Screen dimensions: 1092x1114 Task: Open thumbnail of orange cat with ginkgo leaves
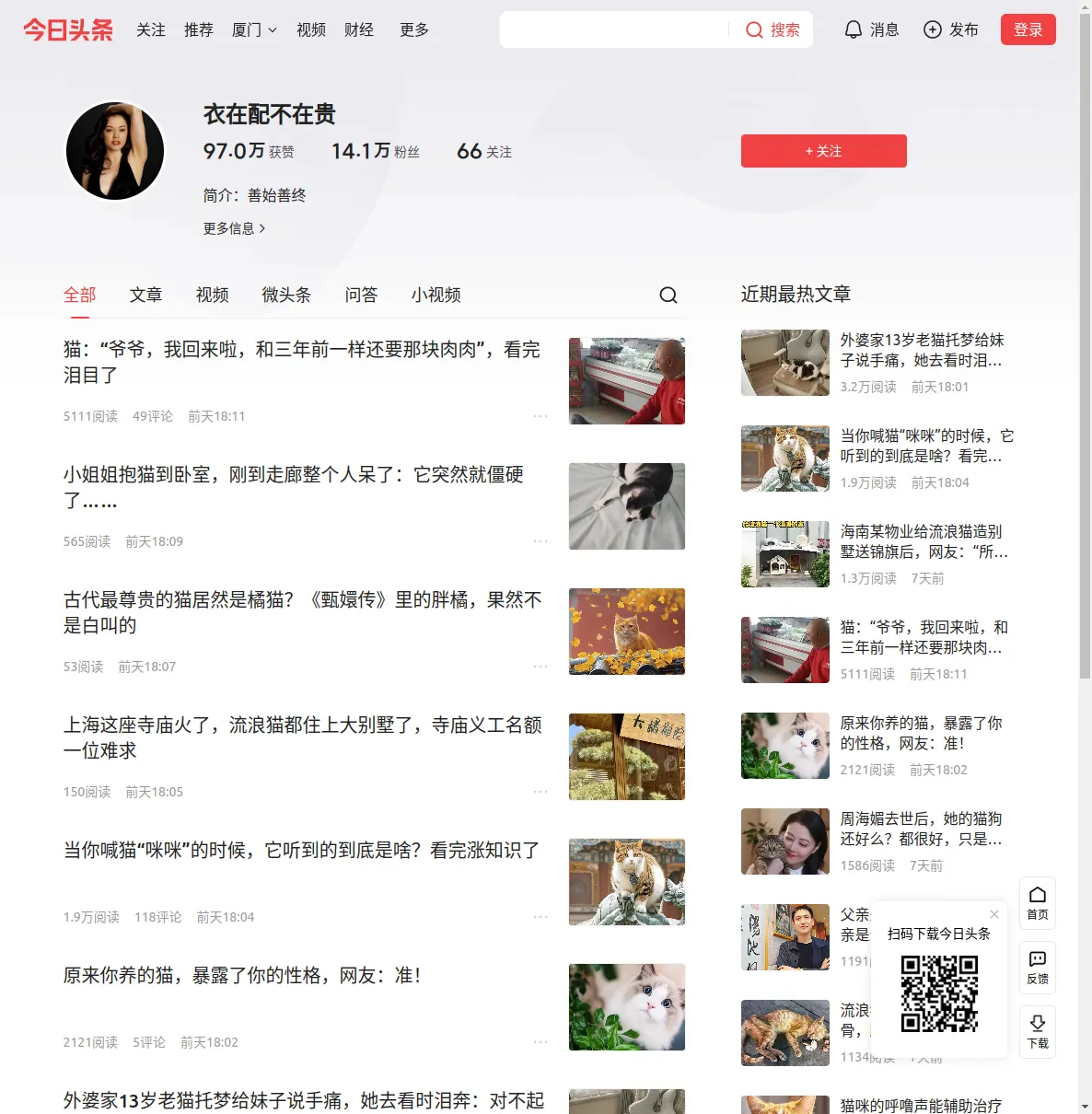[x=627, y=632]
